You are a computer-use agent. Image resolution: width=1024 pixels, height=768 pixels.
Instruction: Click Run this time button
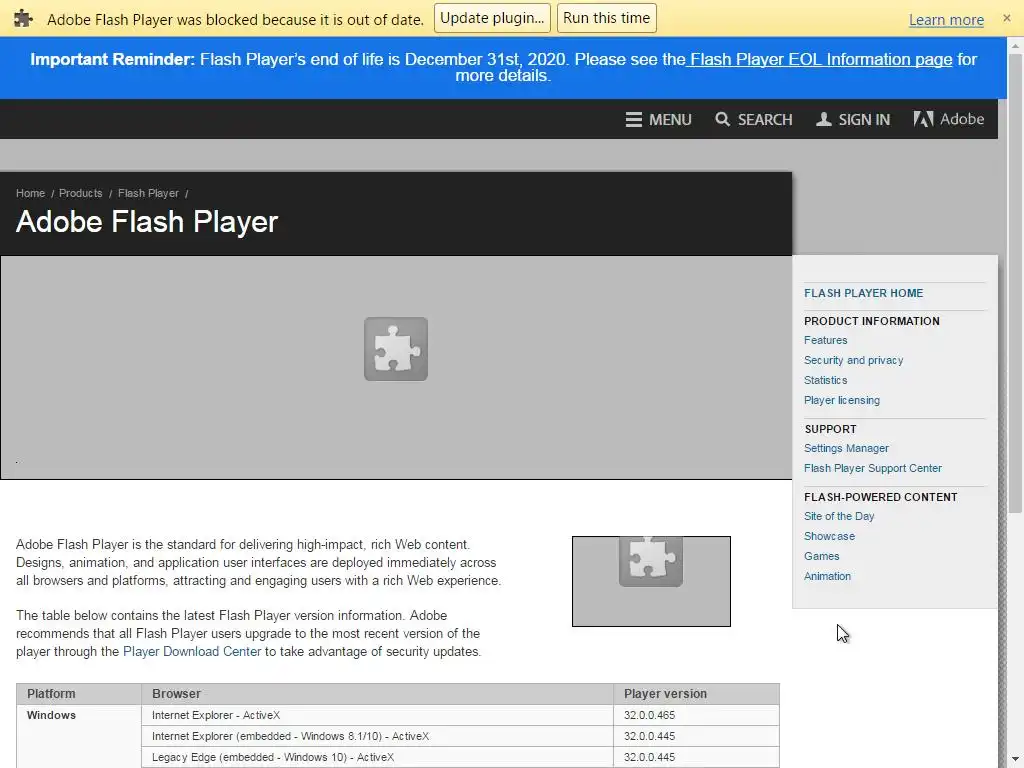coord(606,18)
